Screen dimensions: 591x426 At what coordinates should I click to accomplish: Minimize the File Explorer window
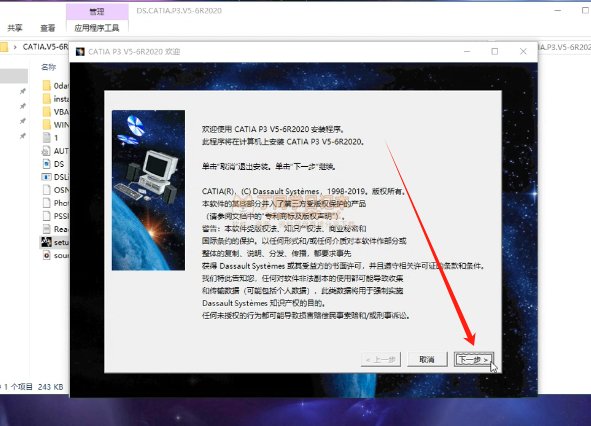558,11
